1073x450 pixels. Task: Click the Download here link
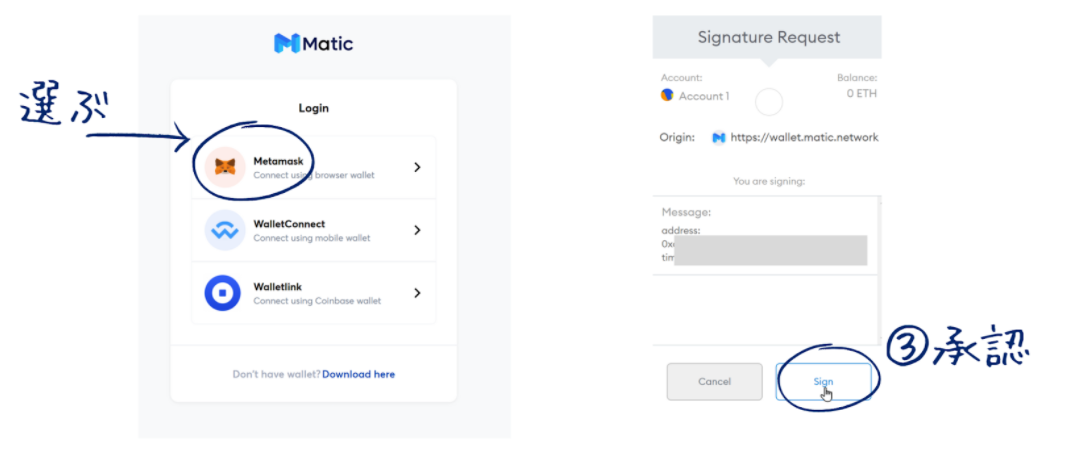pyautogui.click(x=358, y=374)
